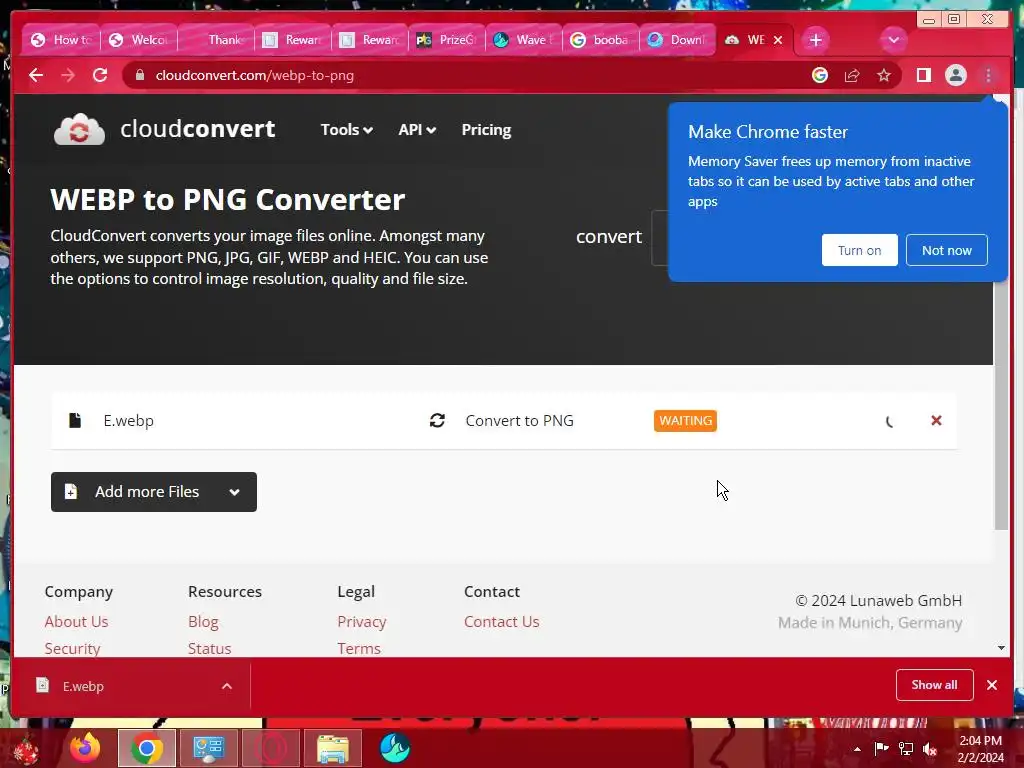Open Chrome from taskbar
1024x768 pixels.
click(x=147, y=748)
